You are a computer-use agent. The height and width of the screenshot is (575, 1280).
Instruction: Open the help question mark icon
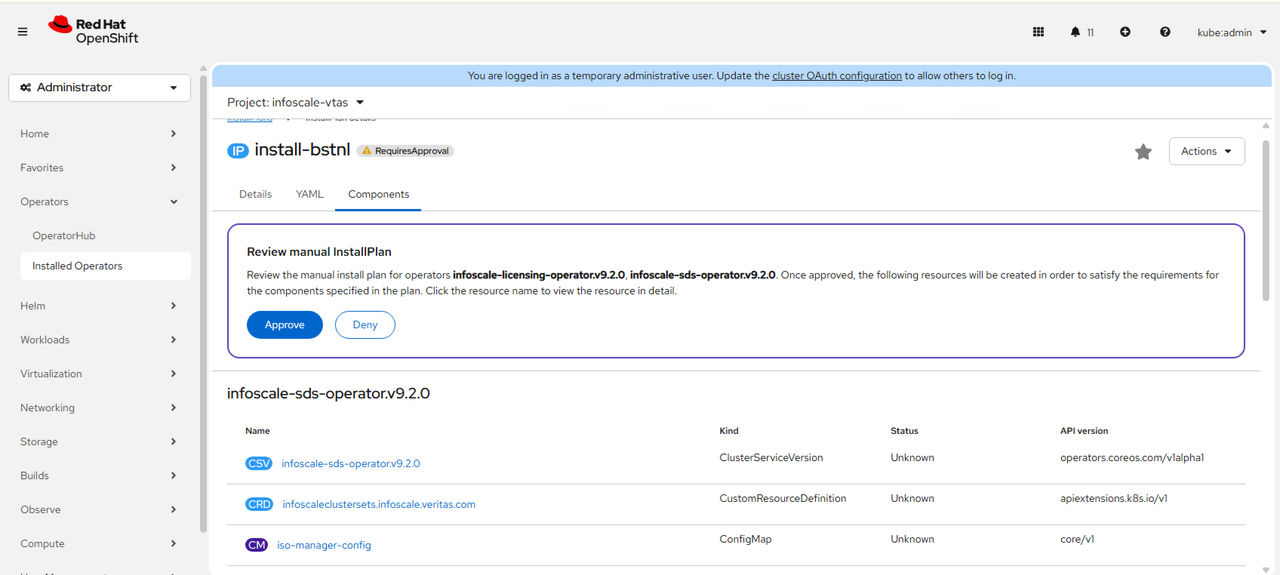pos(1165,32)
